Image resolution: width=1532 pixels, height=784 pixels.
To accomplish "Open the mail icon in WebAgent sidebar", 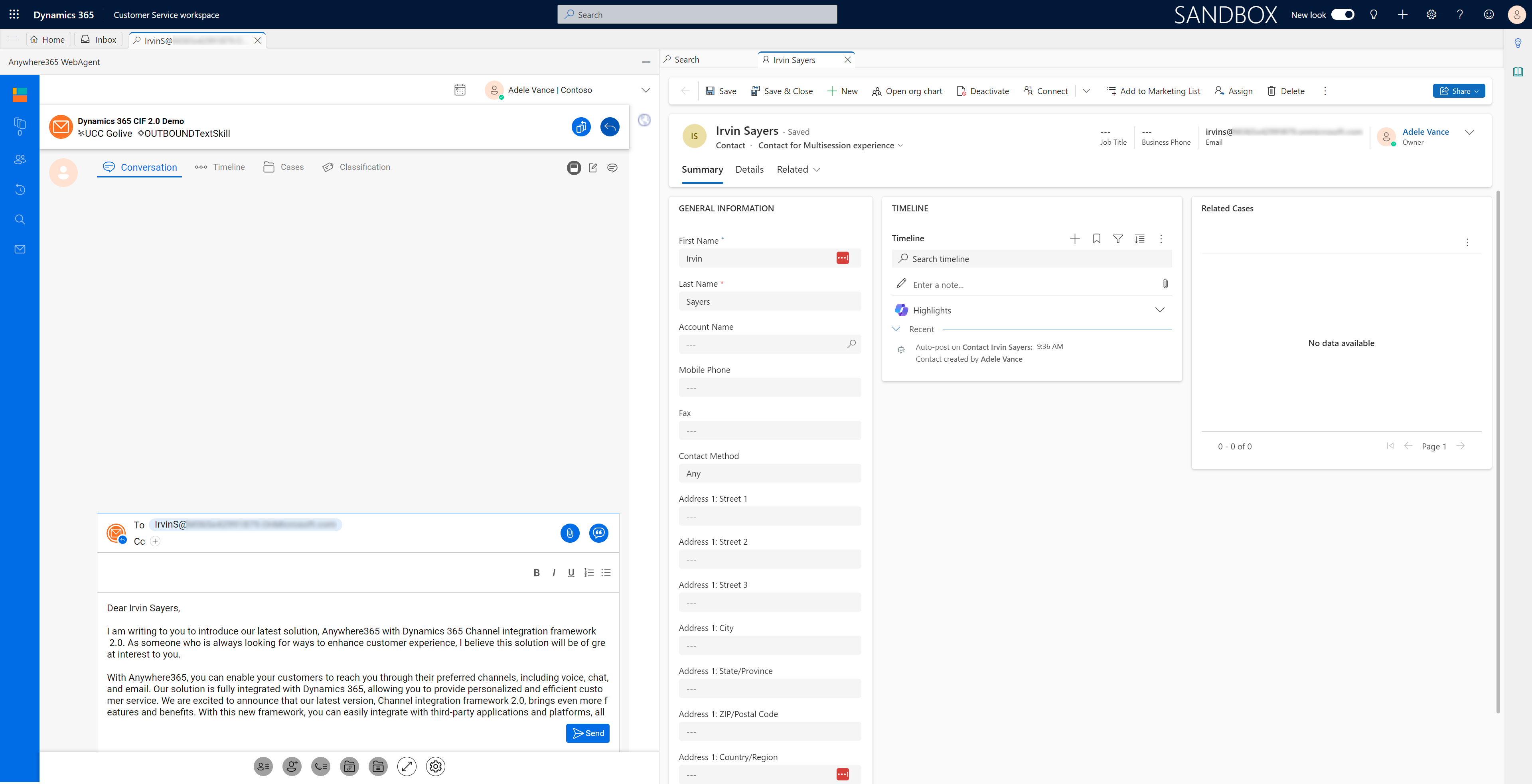I will coord(20,249).
